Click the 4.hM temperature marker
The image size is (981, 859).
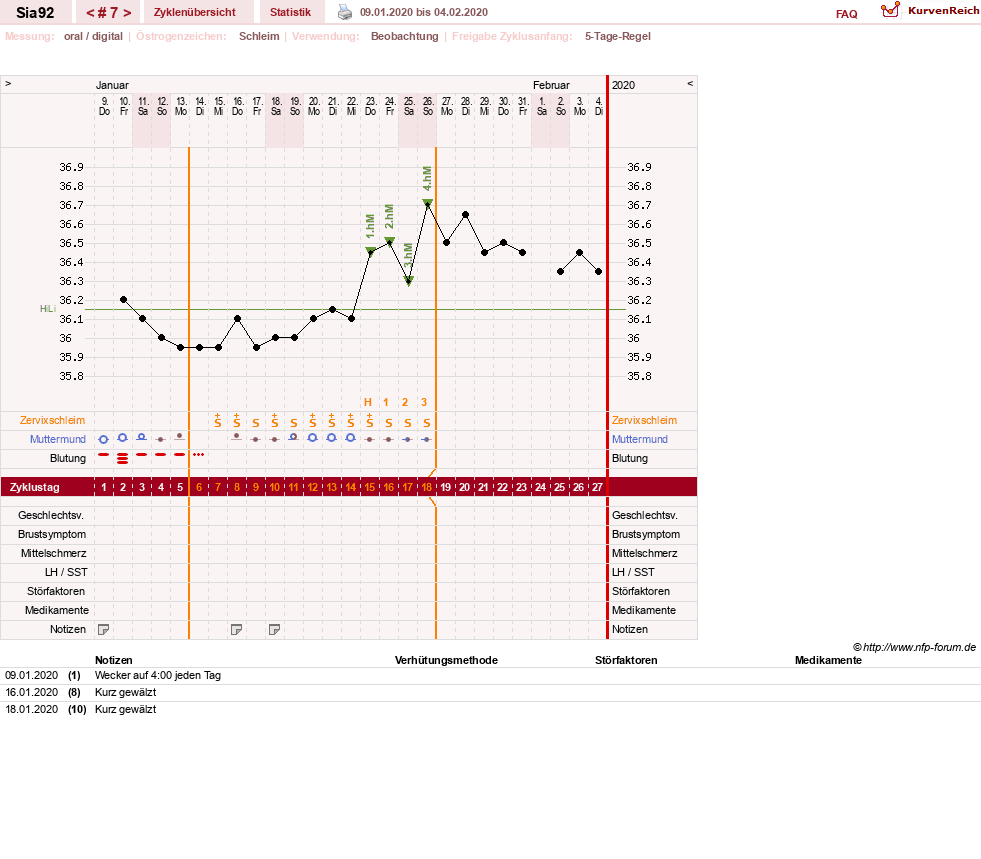427,203
